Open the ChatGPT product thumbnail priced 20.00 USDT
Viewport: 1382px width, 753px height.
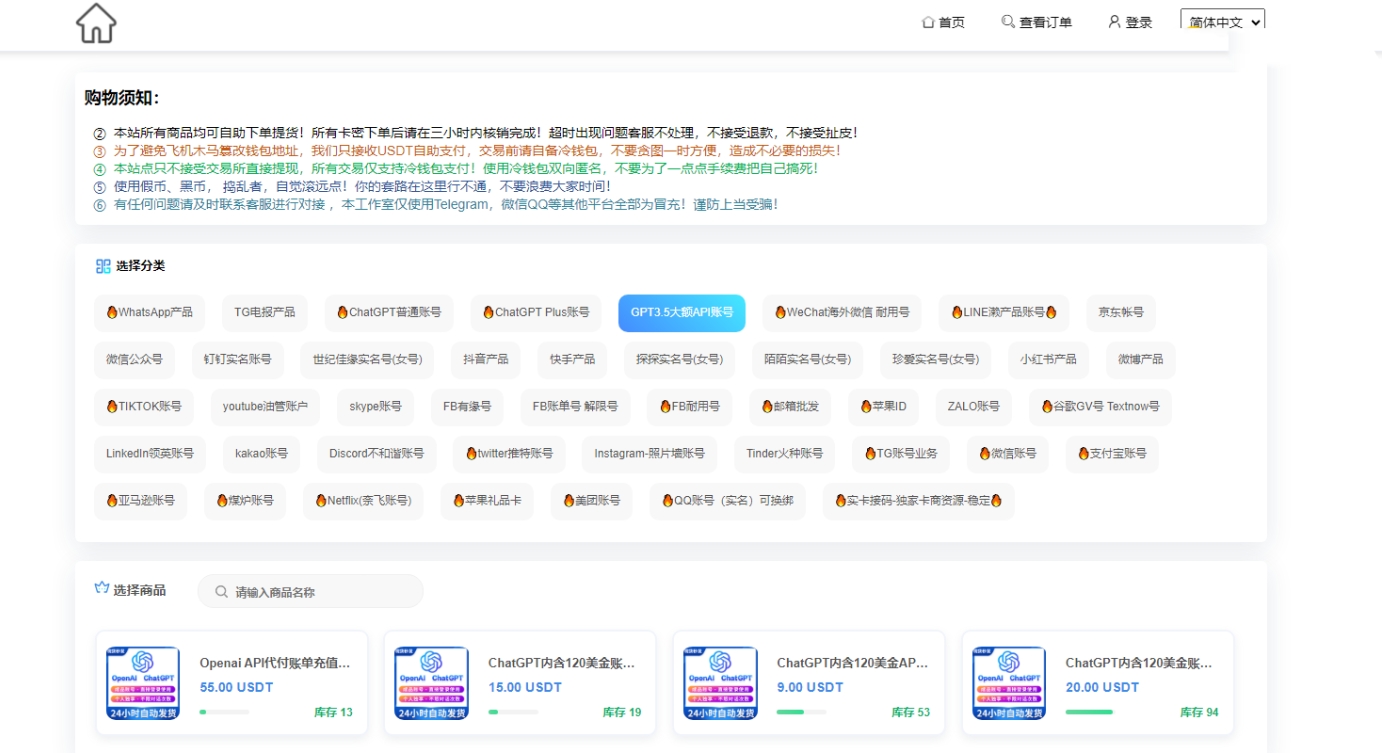(x=1009, y=683)
